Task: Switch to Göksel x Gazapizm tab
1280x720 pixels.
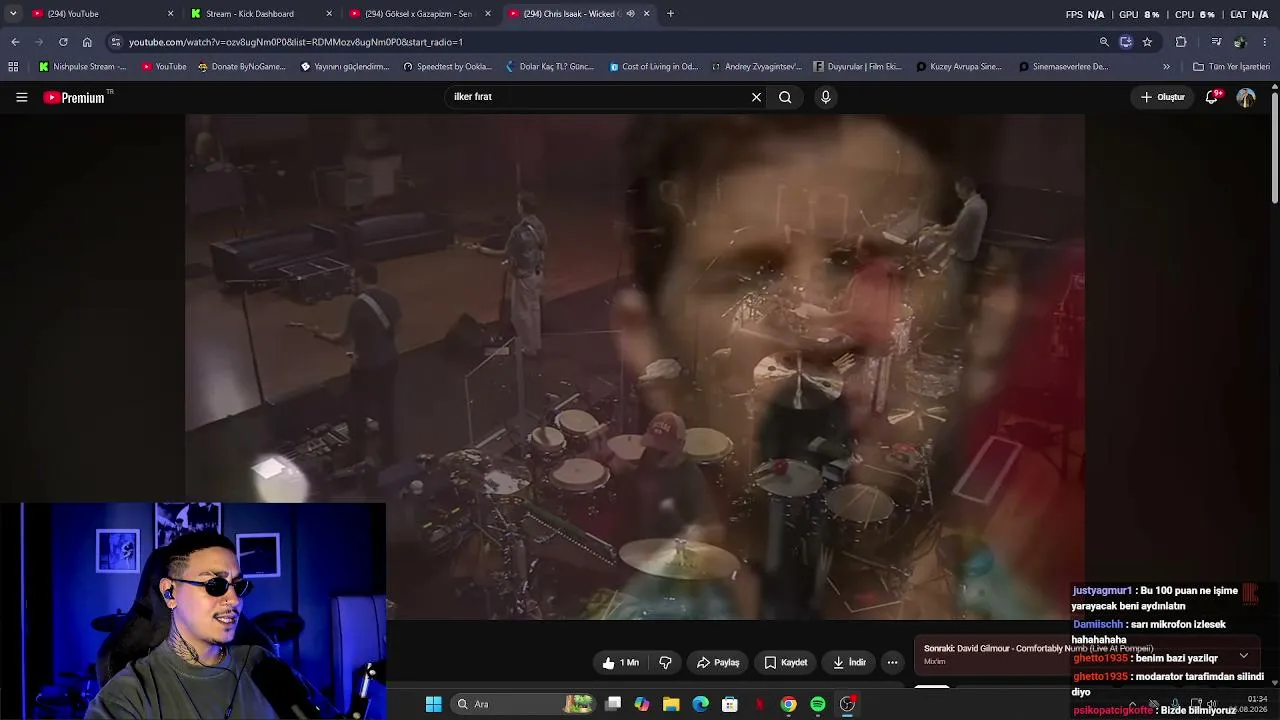Action: tap(418, 14)
